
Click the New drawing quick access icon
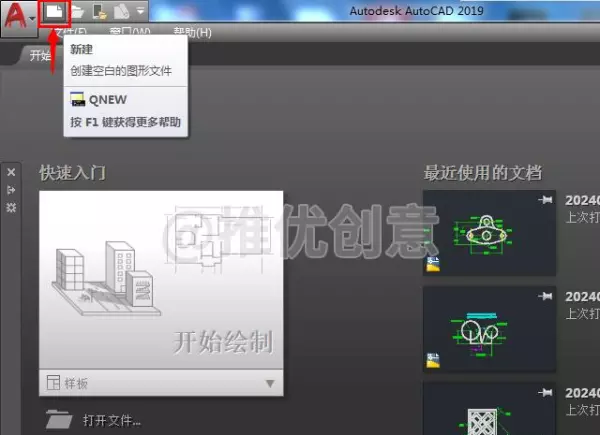pos(54,12)
